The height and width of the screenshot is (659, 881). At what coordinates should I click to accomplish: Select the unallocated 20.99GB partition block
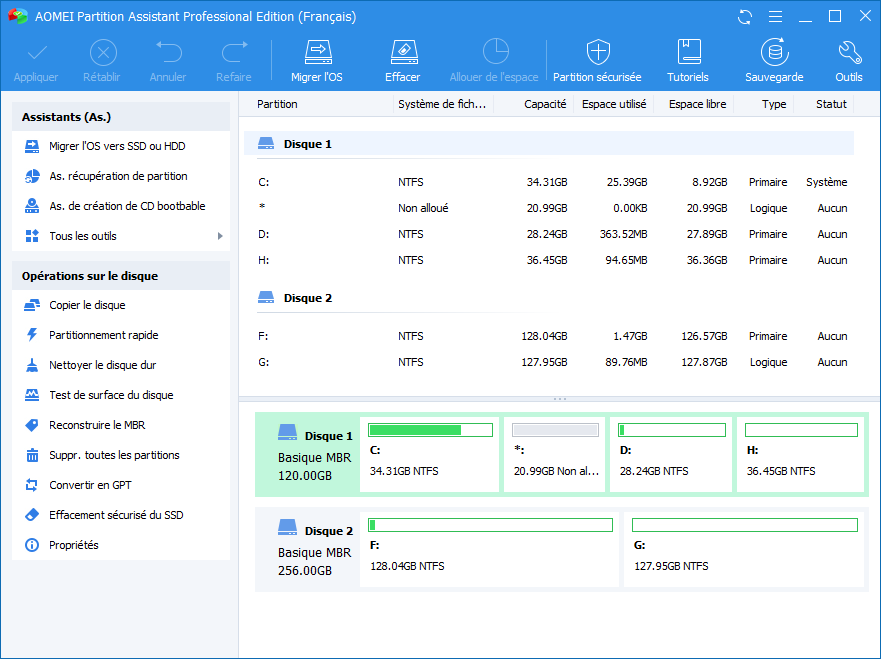click(555, 454)
